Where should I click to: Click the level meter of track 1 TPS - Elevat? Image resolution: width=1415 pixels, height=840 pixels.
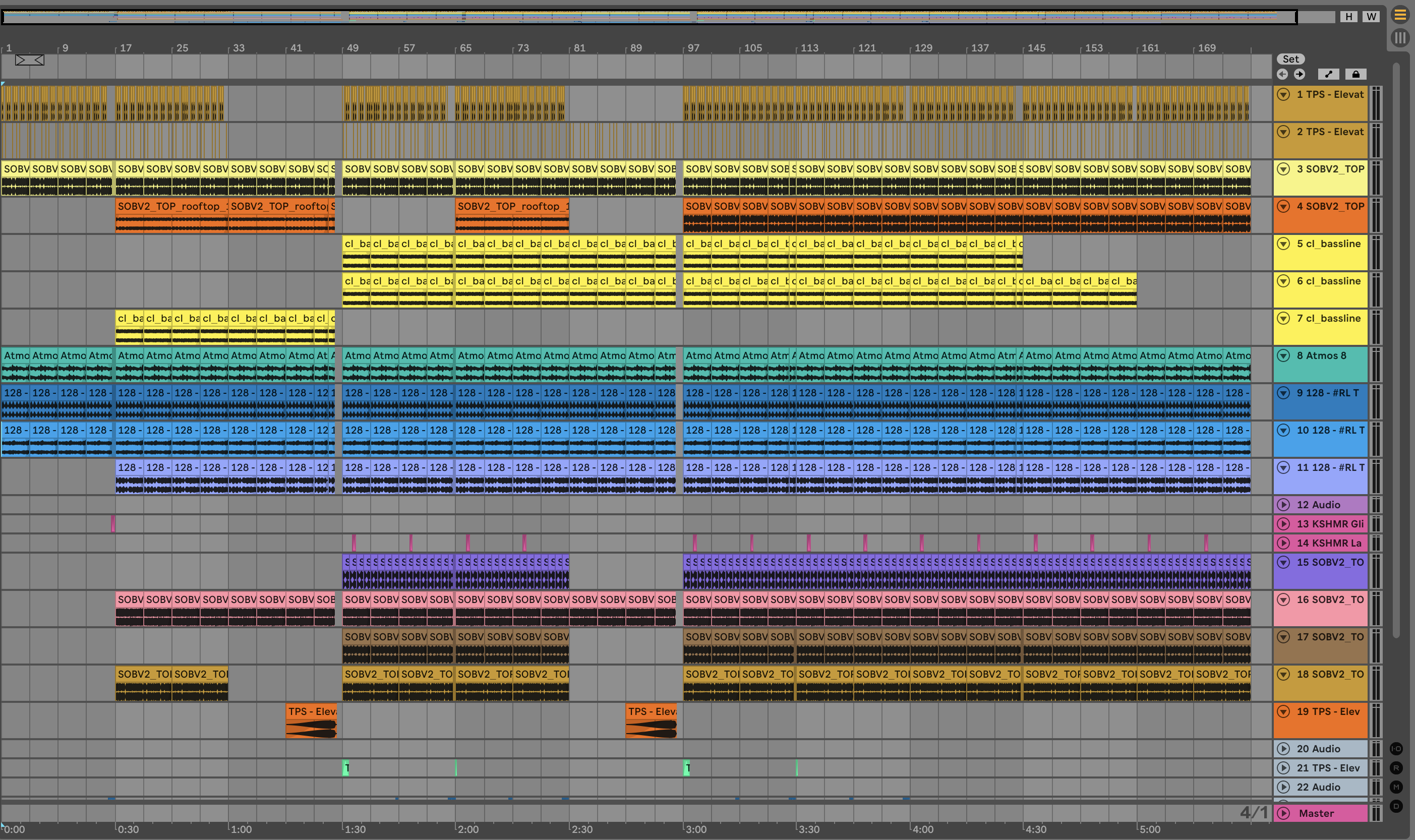pos(1376,103)
